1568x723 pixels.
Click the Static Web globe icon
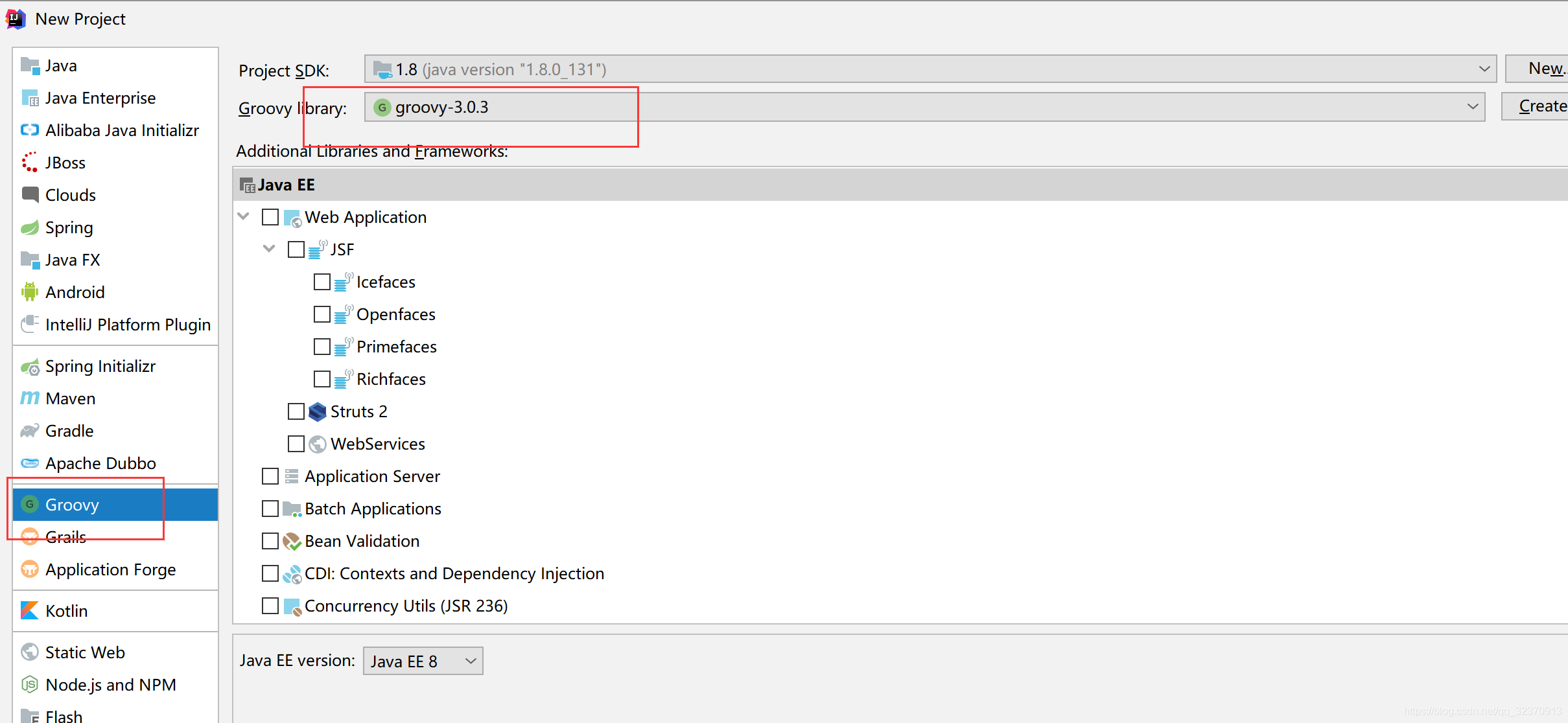click(30, 652)
